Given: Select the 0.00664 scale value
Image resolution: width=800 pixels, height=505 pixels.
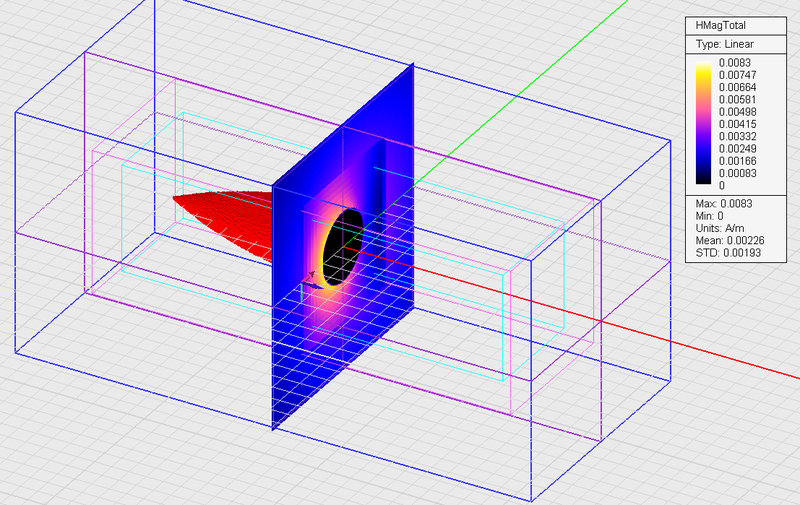Looking at the screenshot, I should (x=737, y=87).
